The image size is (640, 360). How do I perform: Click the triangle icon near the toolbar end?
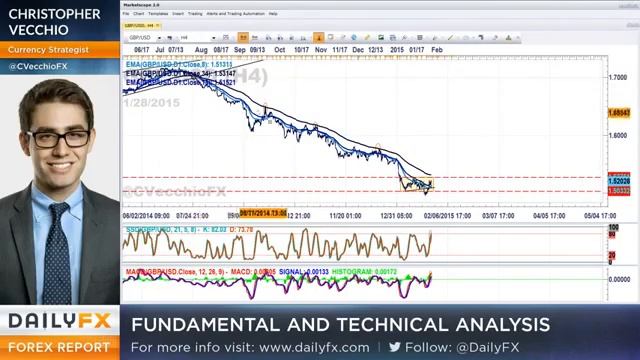tap(508, 38)
